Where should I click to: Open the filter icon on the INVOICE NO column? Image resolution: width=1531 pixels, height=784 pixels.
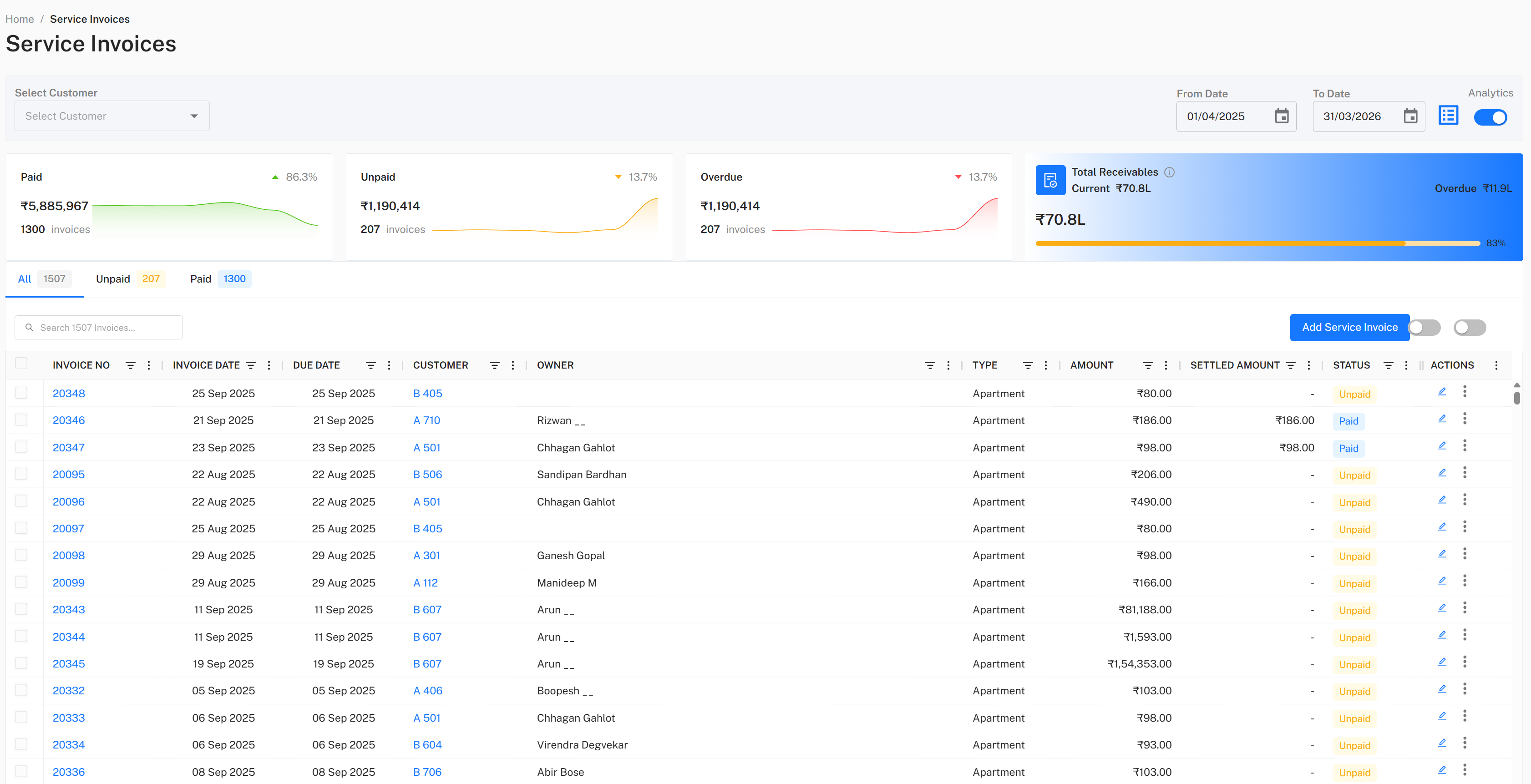pos(131,365)
